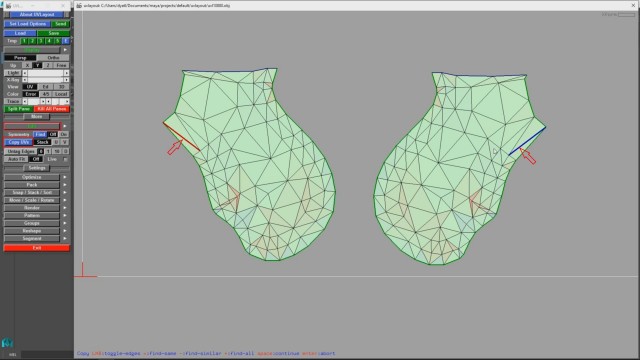This screenshot has height=360, width=640.
Task: Click the arrow beside Move / Scale / Rotate
Action: (65, 200)
